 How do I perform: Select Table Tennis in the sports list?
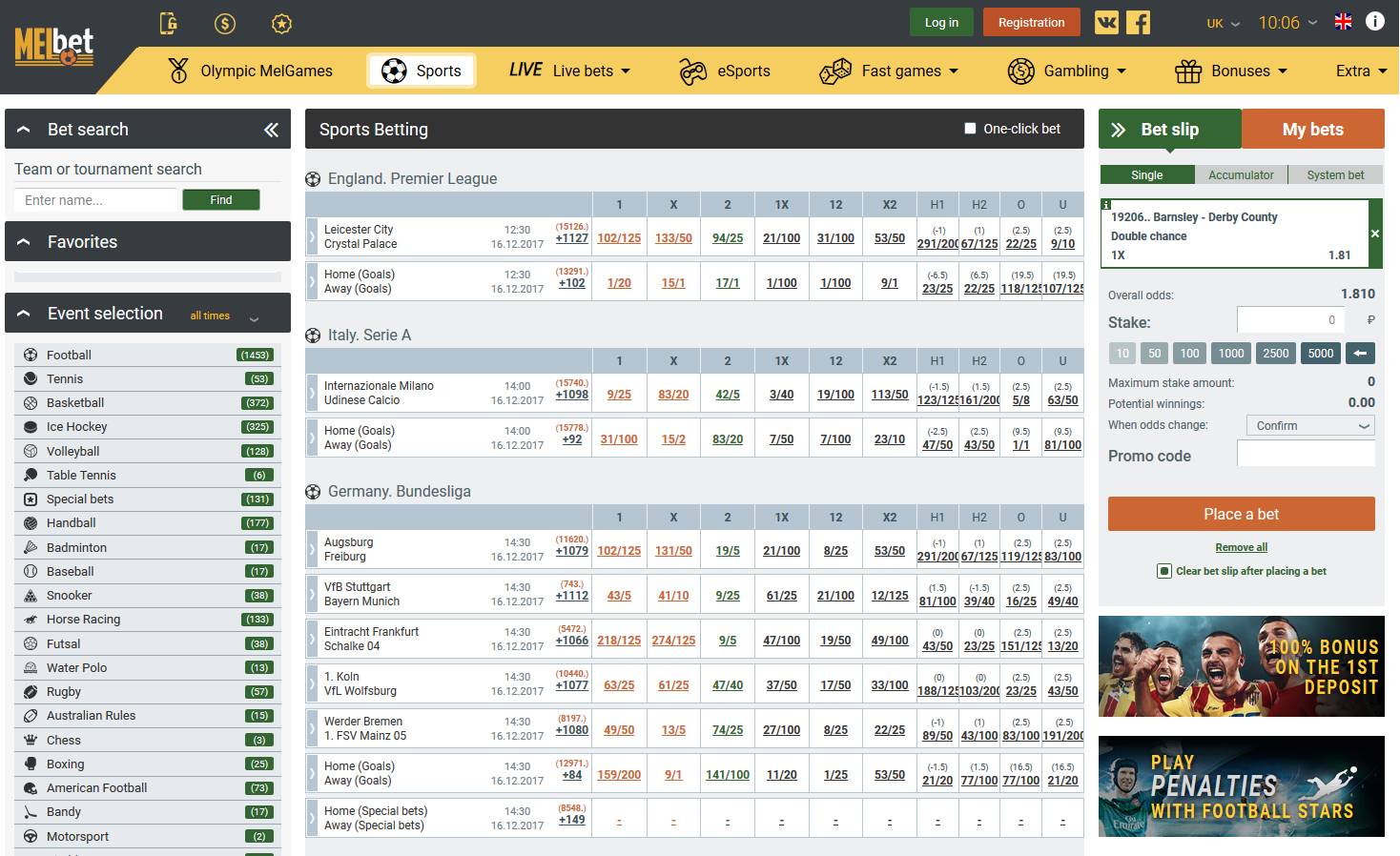[x=148, y=475]
